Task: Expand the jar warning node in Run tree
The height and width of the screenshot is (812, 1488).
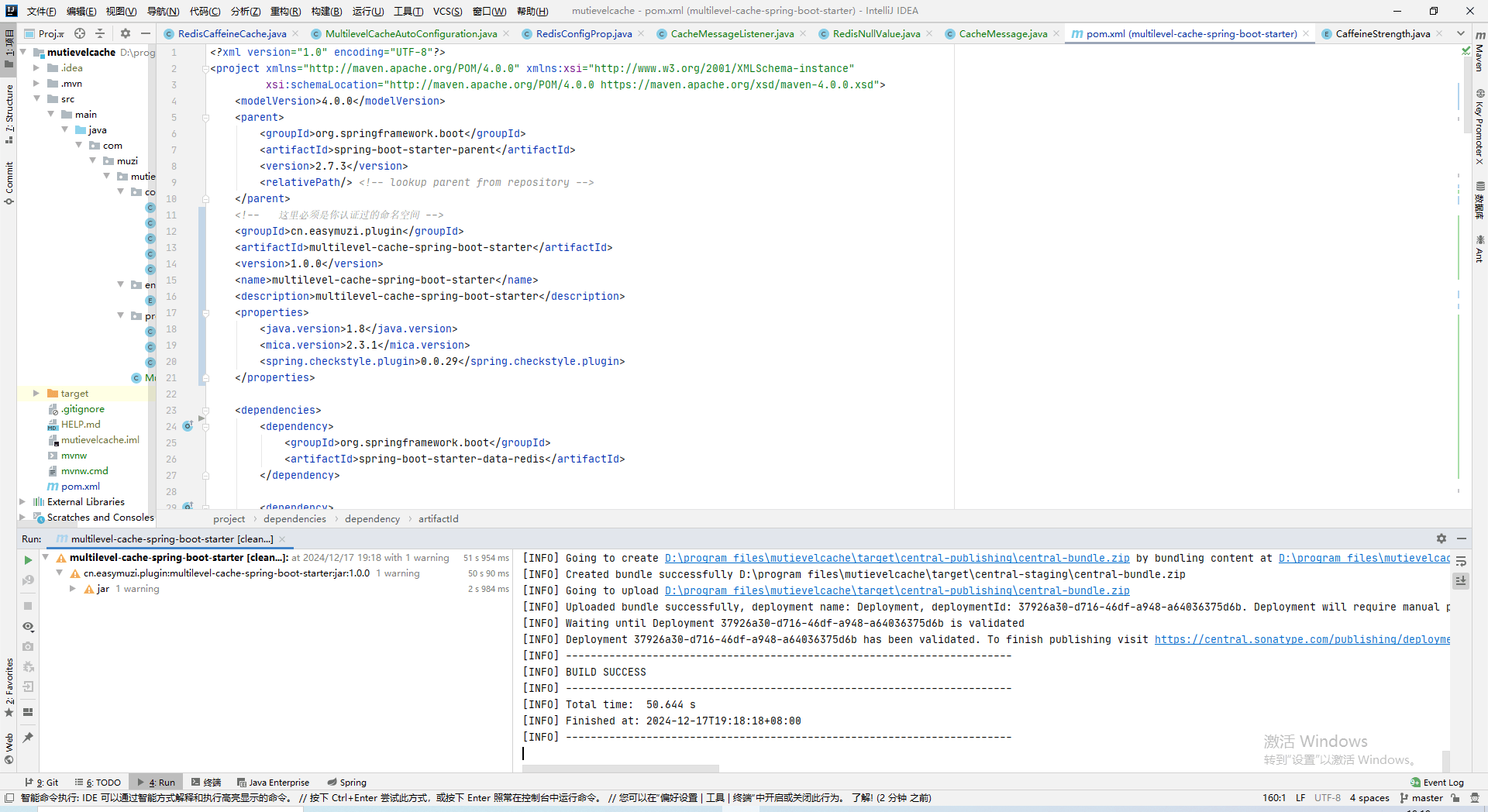Action: [73, 589]
